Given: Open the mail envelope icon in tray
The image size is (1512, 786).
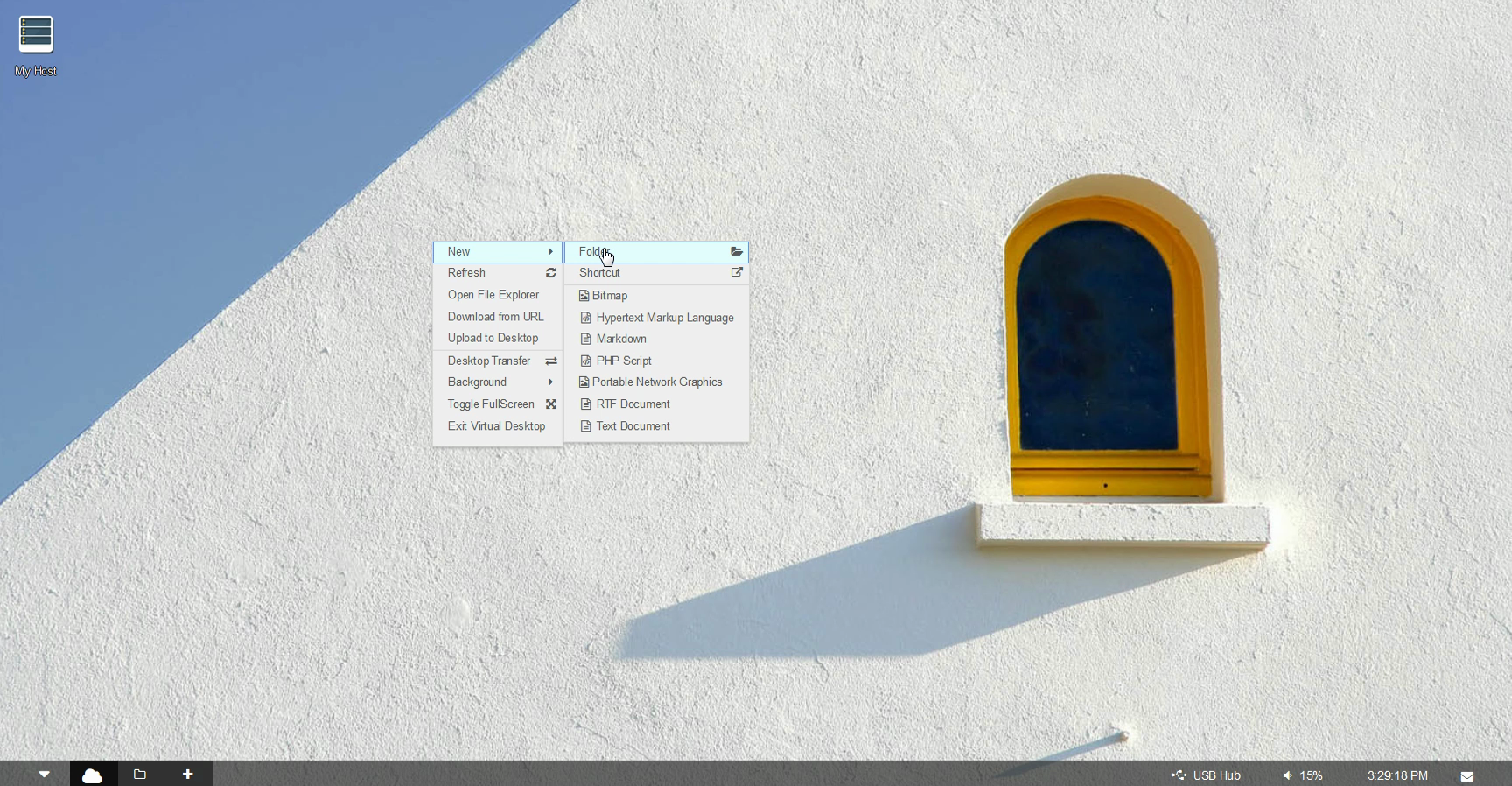Looking at the screenshot, I should [x=1467, y=775].
